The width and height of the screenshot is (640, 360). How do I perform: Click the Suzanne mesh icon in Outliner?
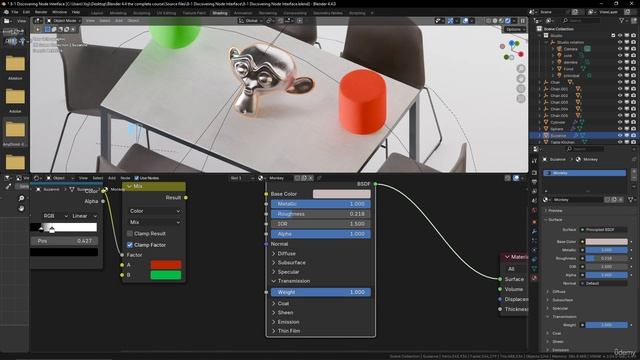(546, 136)
